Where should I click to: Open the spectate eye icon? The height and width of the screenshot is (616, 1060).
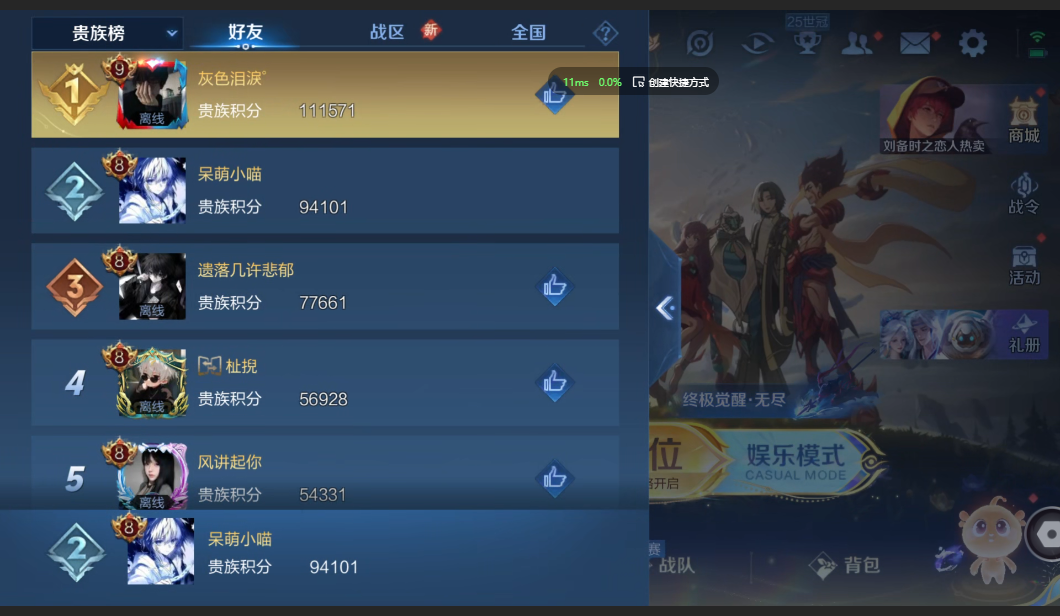click(757, 44)
